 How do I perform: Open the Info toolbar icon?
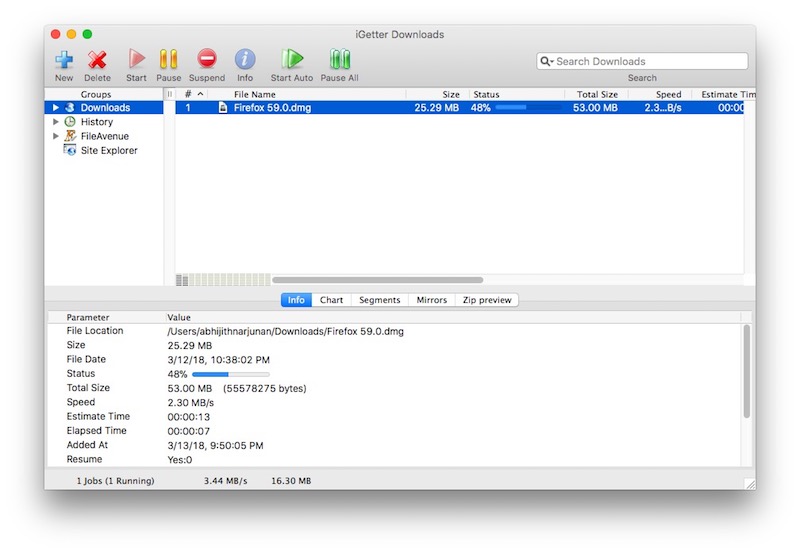(245, 59)
